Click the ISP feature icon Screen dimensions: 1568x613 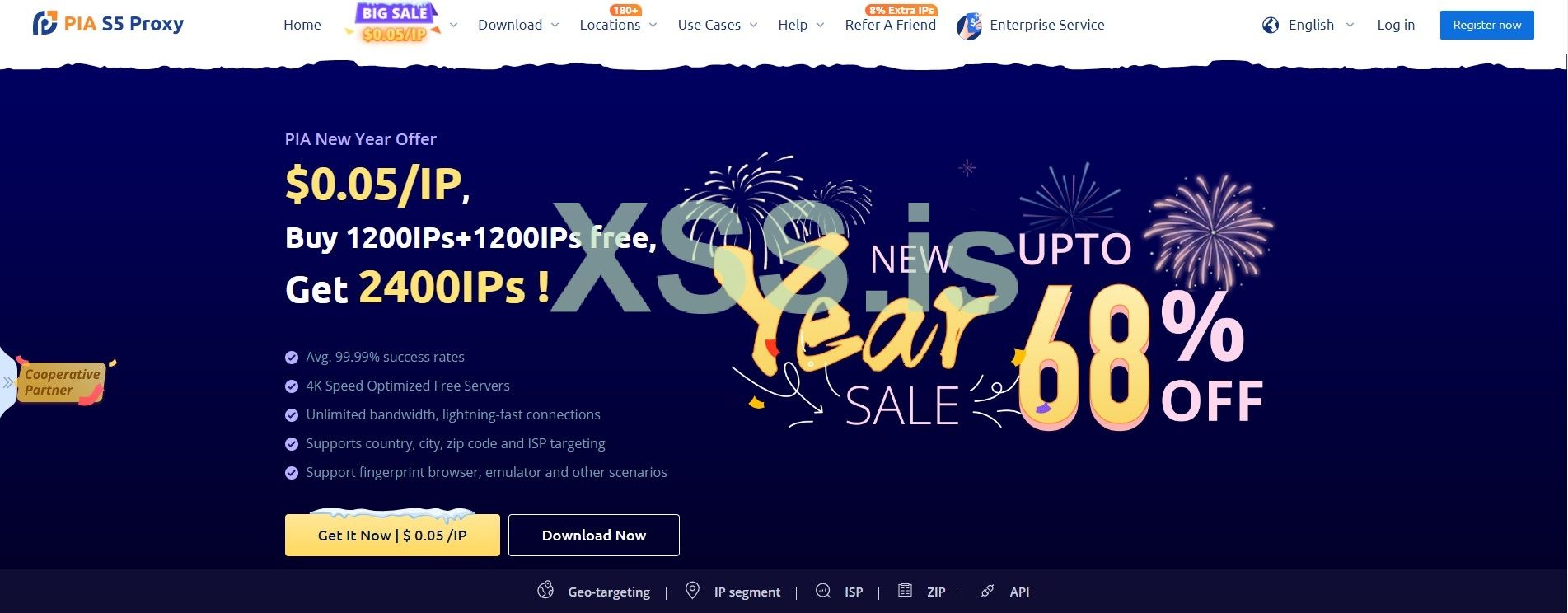point(823,590)
